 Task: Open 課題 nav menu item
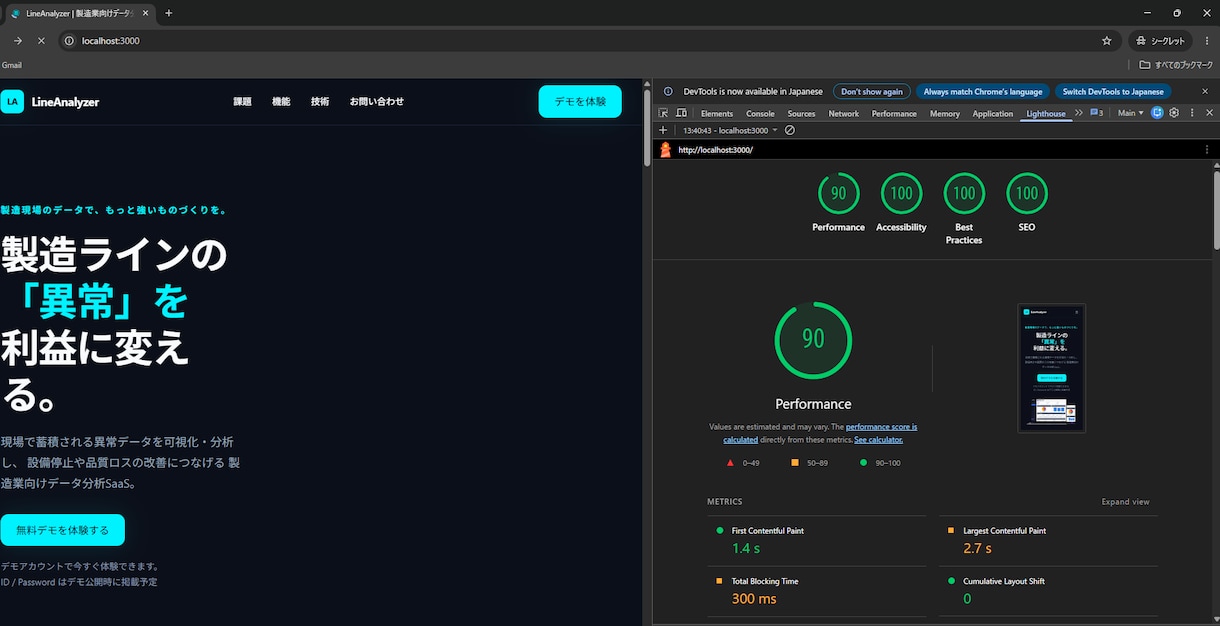(x=242, y=101)
